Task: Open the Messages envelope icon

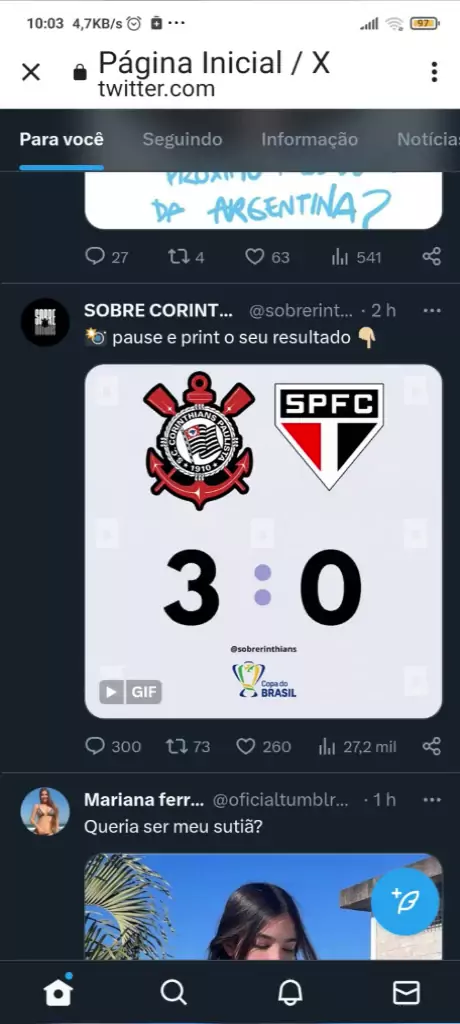Action: pyautogui.click(x=406, y=993)
